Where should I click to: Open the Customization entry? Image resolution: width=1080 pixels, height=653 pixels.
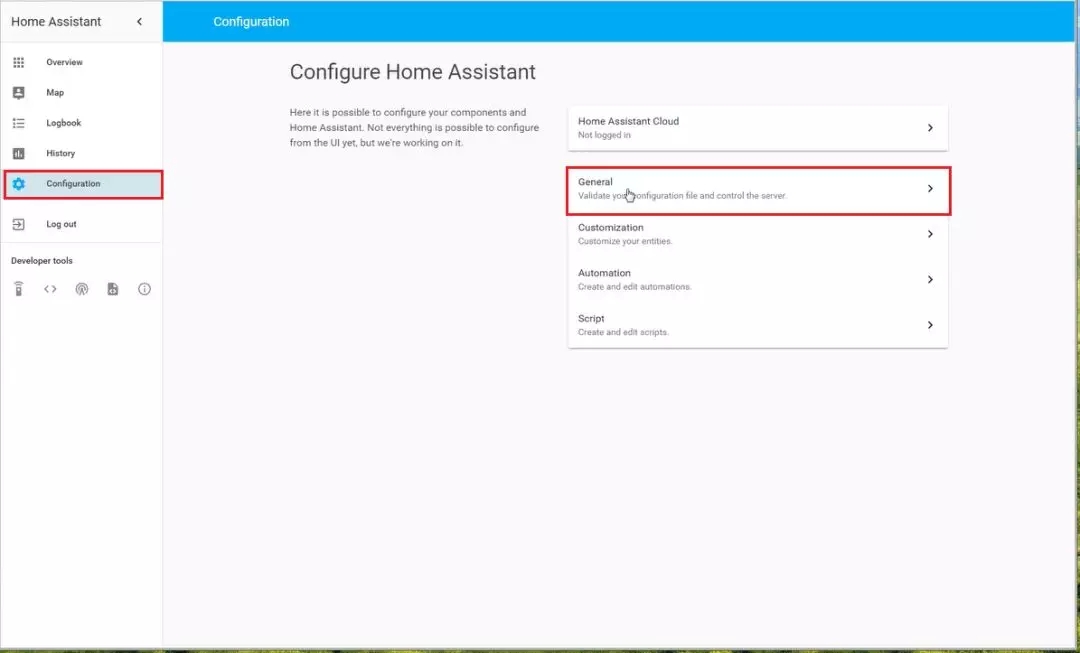[758, 234]
